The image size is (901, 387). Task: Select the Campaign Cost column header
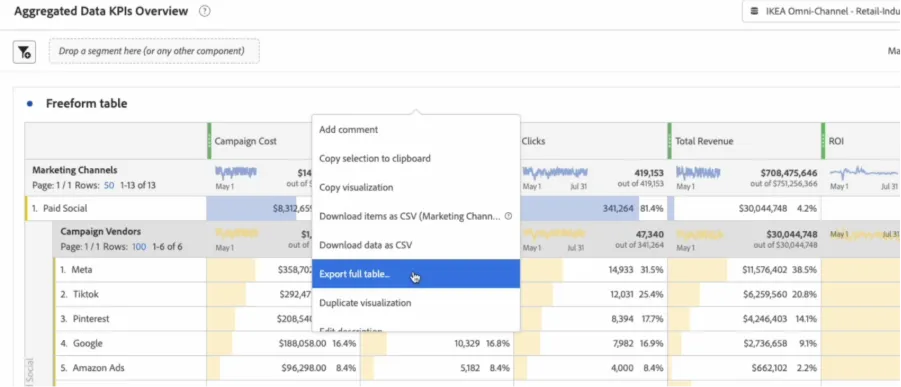pos(245,141)
